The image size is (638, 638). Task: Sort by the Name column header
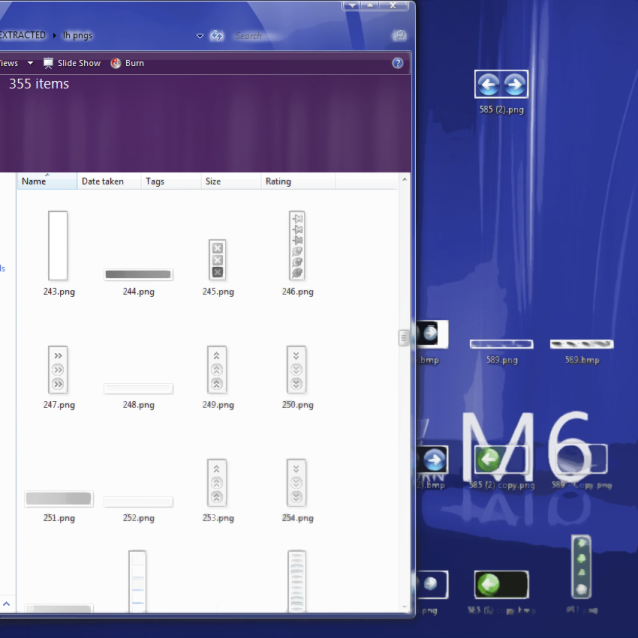(x=47, y=181)
